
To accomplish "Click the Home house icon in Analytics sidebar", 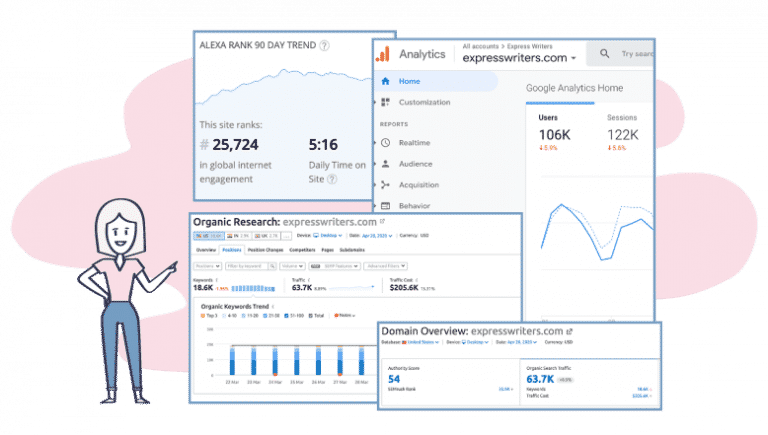I will [x=385, y=81].
